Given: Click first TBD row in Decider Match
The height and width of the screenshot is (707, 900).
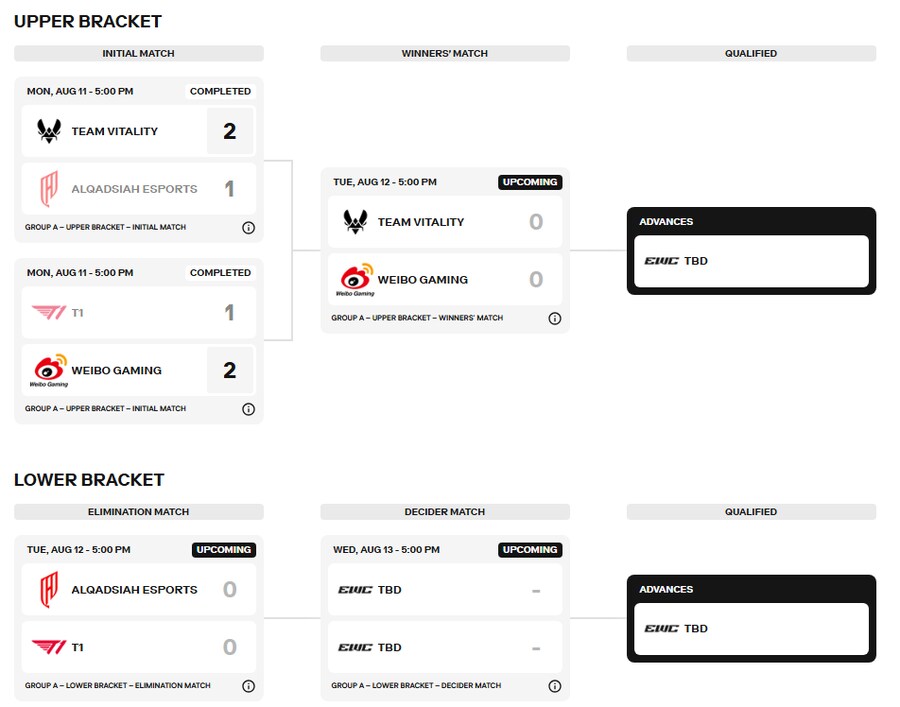Looking at the screenshot, I should (445, 590).
